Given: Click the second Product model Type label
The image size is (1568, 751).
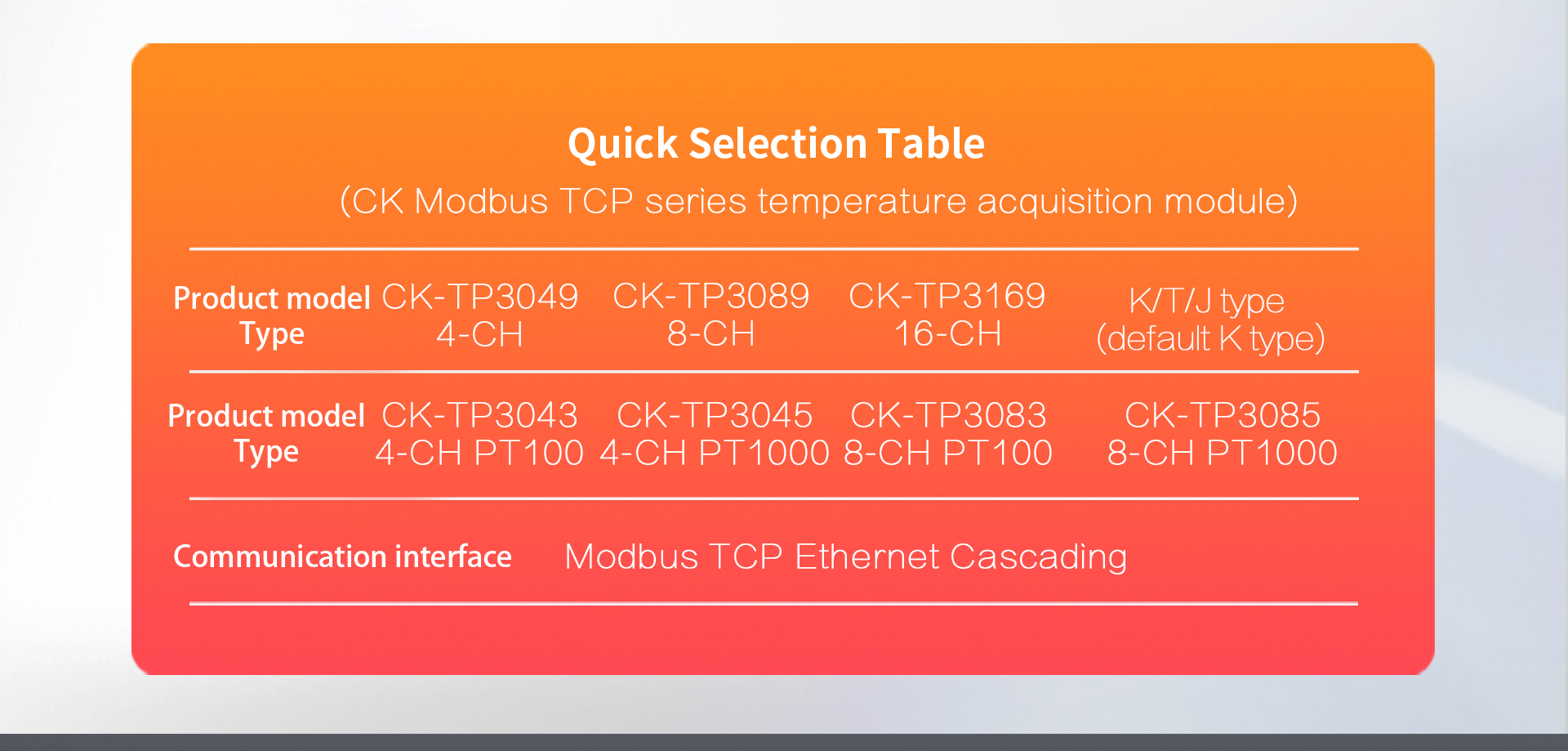Looking at the screenshot, I should coord(266,434).
